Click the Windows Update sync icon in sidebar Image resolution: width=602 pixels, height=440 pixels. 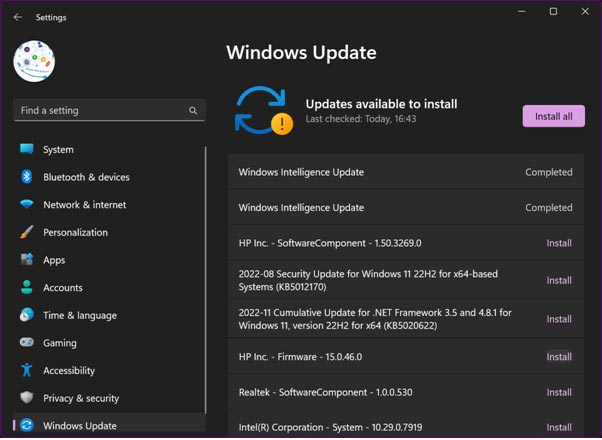(x=26, y=425)
